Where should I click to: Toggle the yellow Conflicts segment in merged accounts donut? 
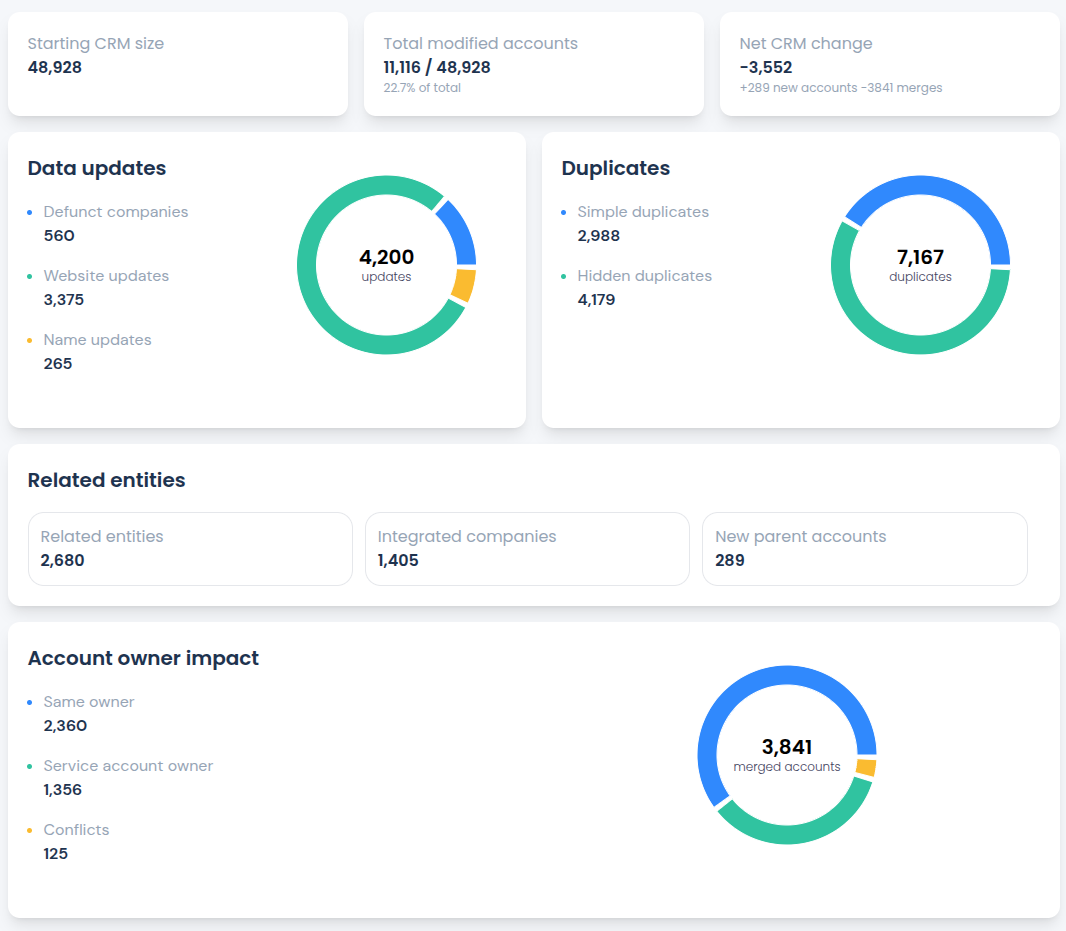(866, 766)
